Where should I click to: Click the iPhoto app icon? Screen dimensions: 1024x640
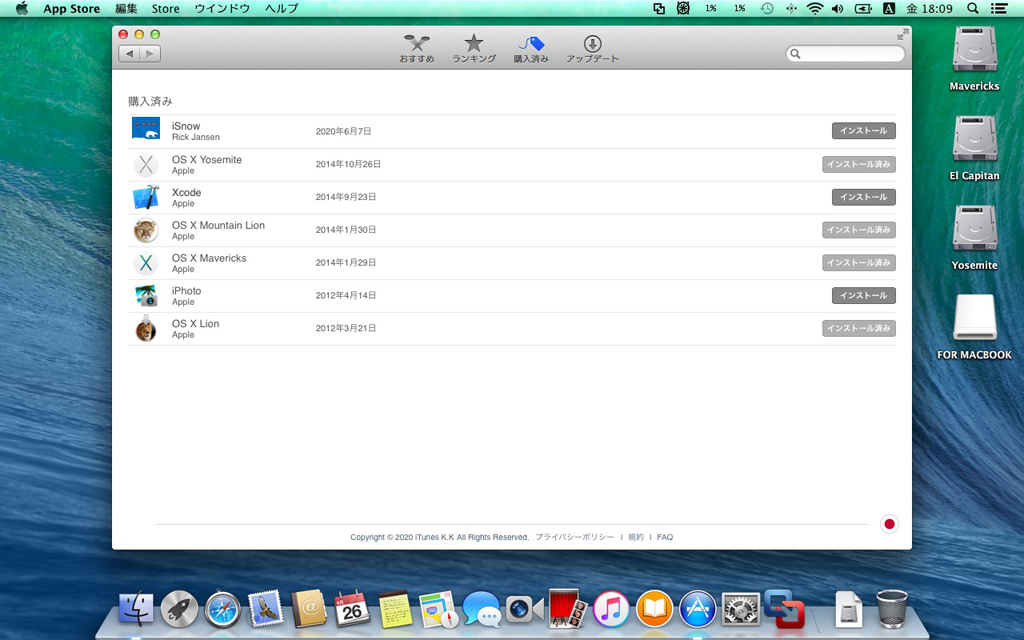click(146, 295)
